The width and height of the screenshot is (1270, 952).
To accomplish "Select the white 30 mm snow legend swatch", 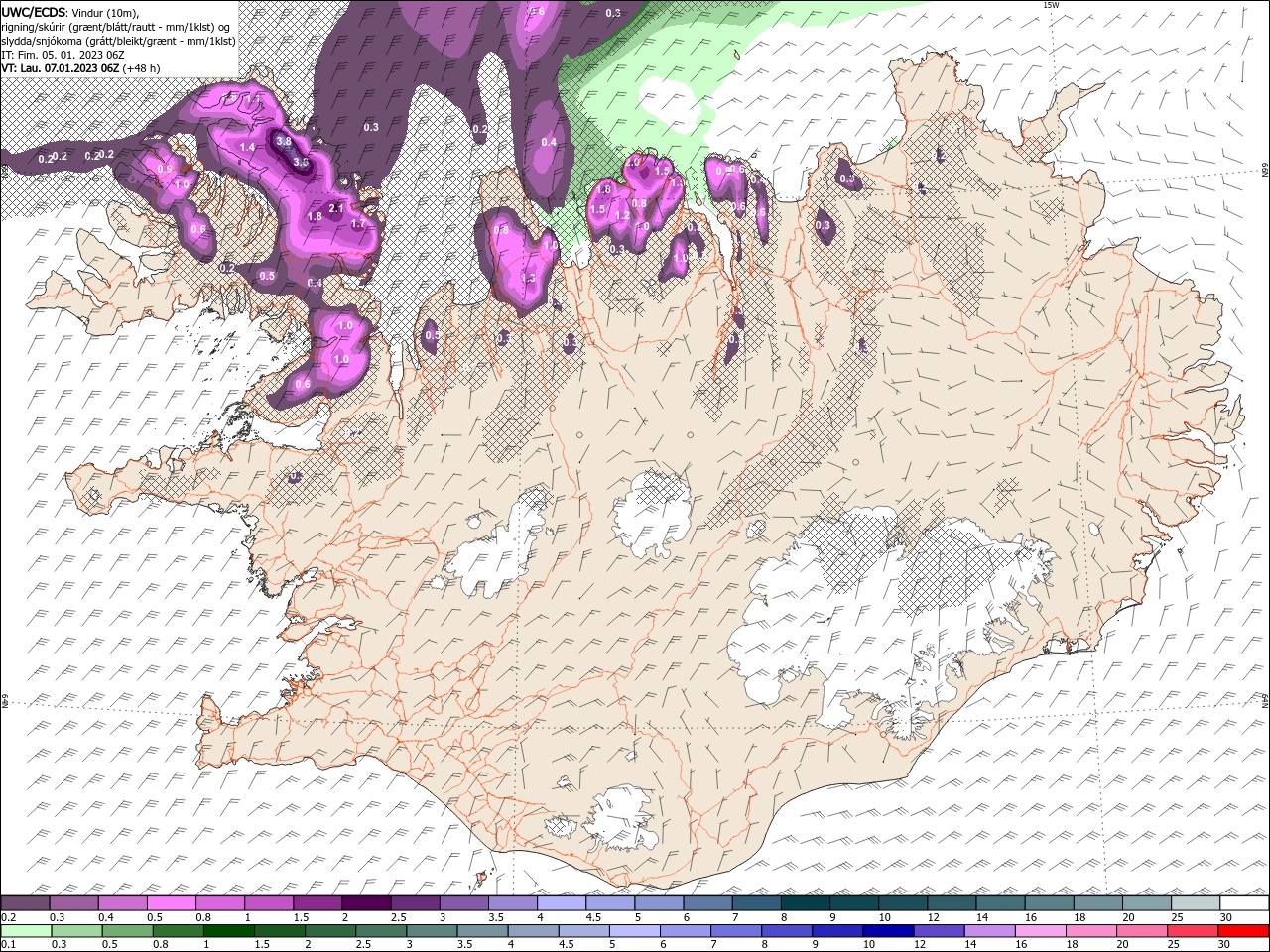I will point(1244,903).
